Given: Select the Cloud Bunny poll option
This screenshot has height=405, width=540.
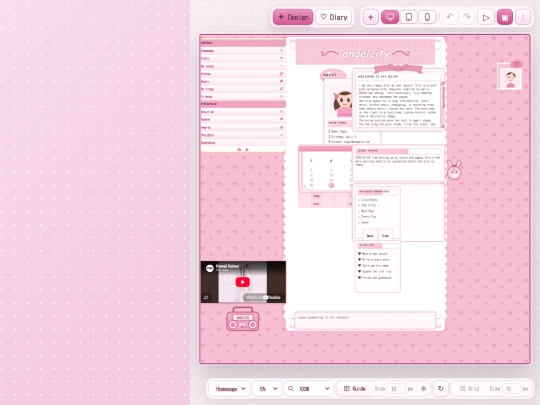Looking at the screenshot, I should [368, 199].
